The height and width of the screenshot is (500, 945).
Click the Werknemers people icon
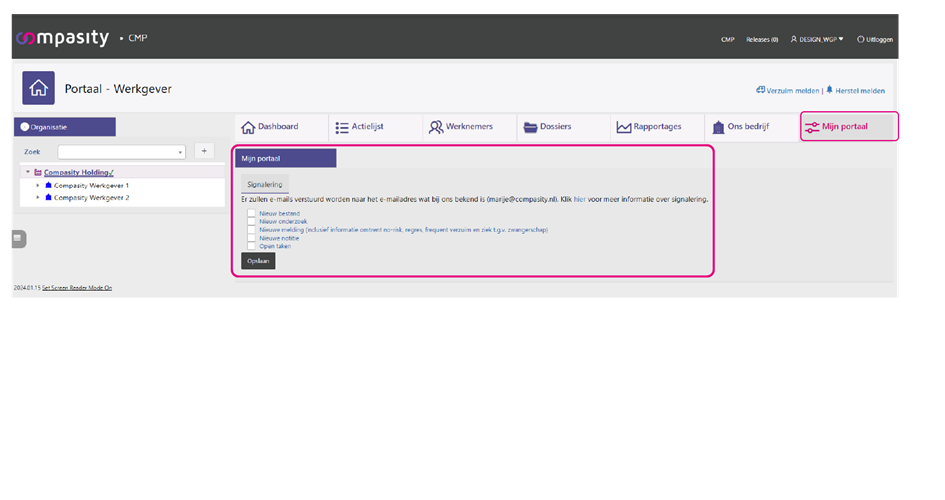point(436,127)
